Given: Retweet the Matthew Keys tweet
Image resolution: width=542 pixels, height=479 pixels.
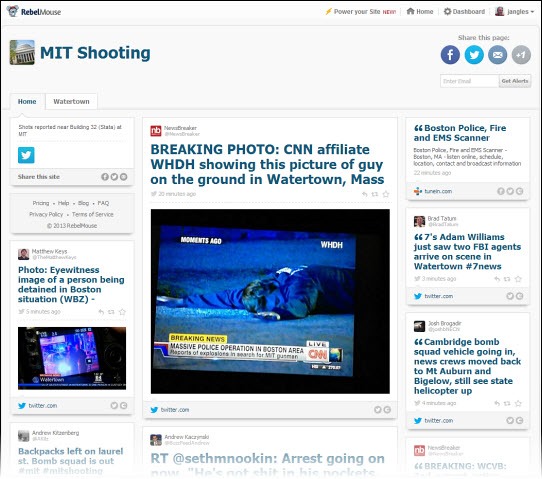Looking at the screenshot, I should pos(111,312).
